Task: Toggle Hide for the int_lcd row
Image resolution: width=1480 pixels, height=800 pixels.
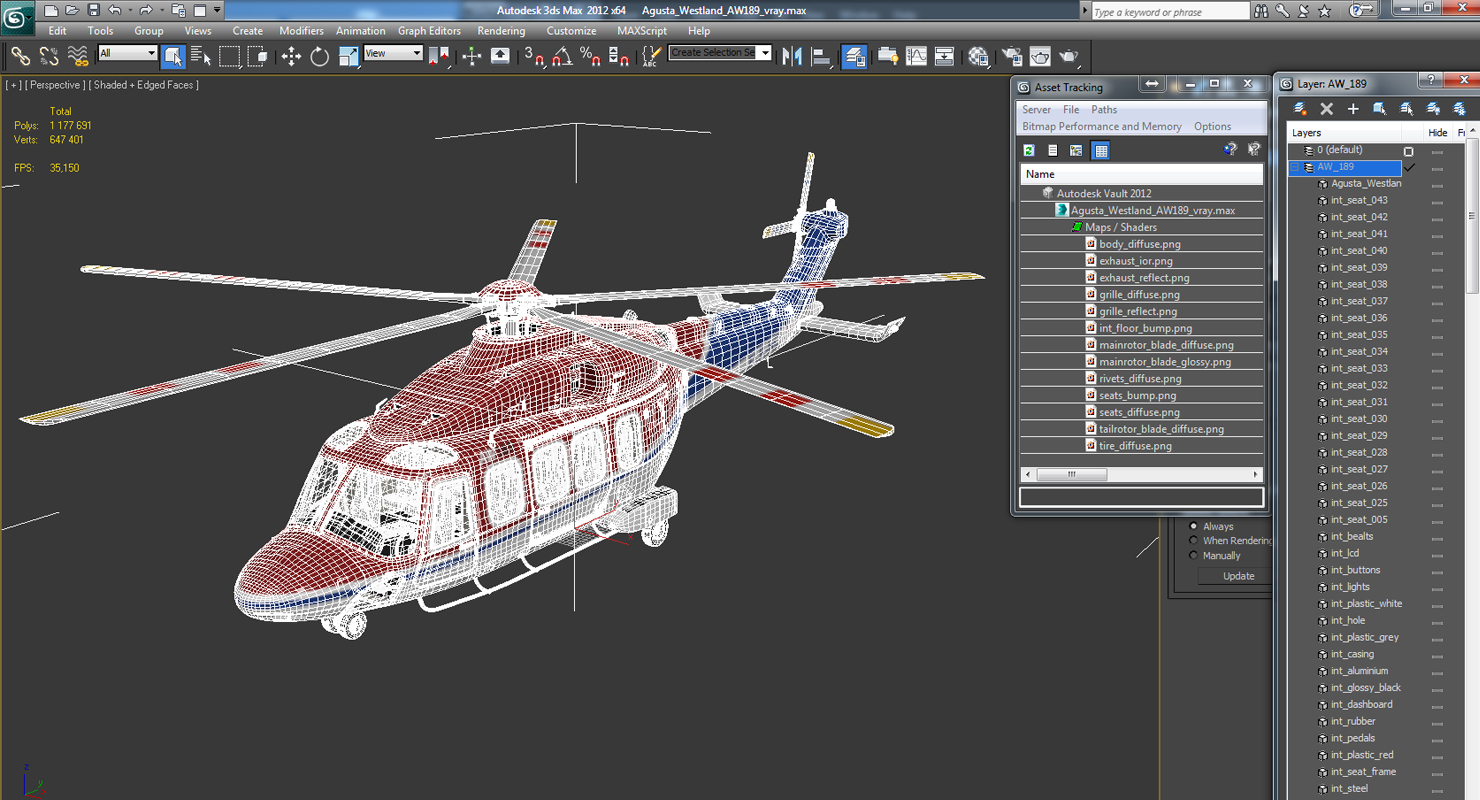Action: tap(1437, 554)
